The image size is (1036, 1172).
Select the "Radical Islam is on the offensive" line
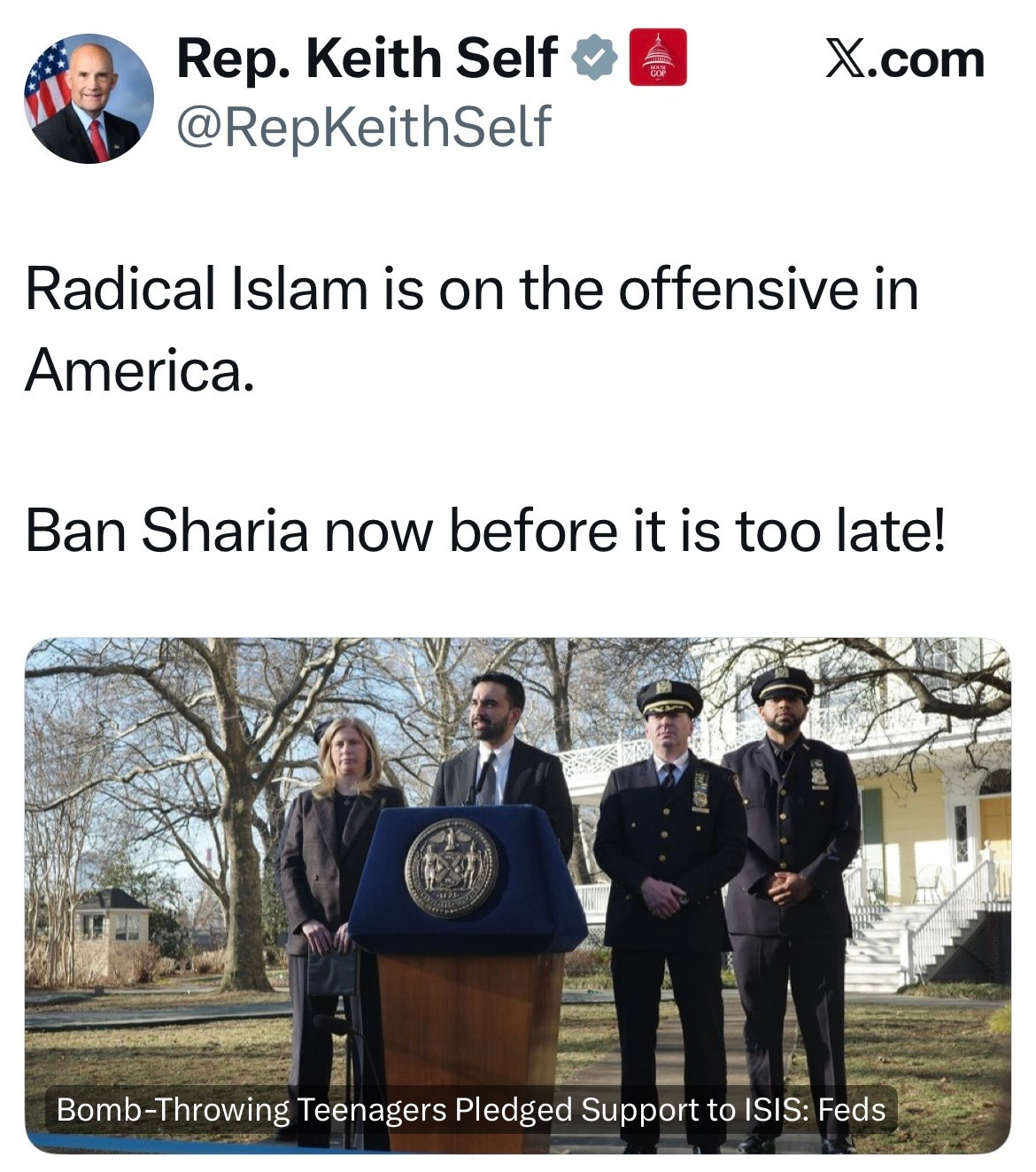click(472, 289)
